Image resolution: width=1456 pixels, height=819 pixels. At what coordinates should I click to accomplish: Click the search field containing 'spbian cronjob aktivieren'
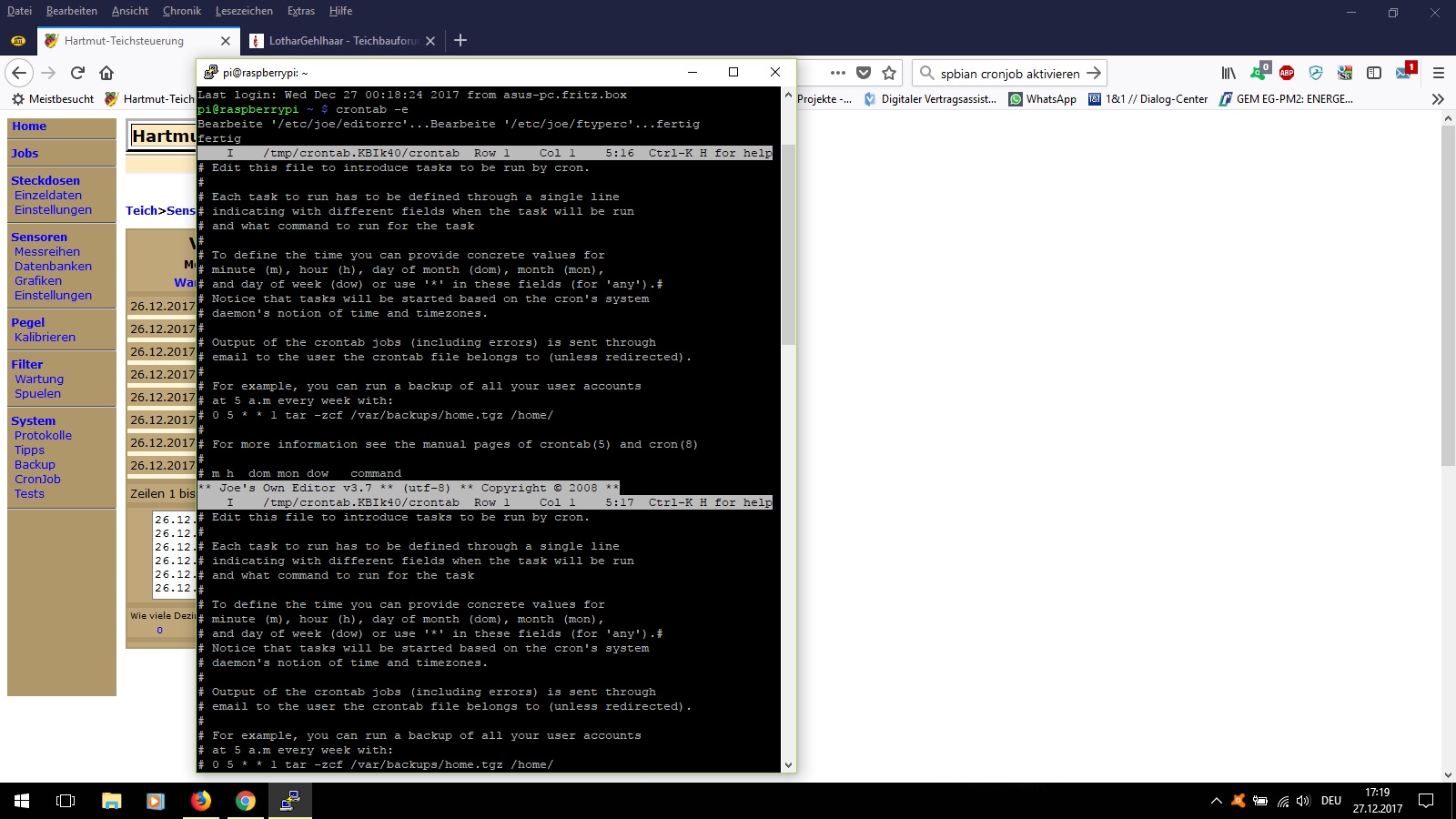1008,74
